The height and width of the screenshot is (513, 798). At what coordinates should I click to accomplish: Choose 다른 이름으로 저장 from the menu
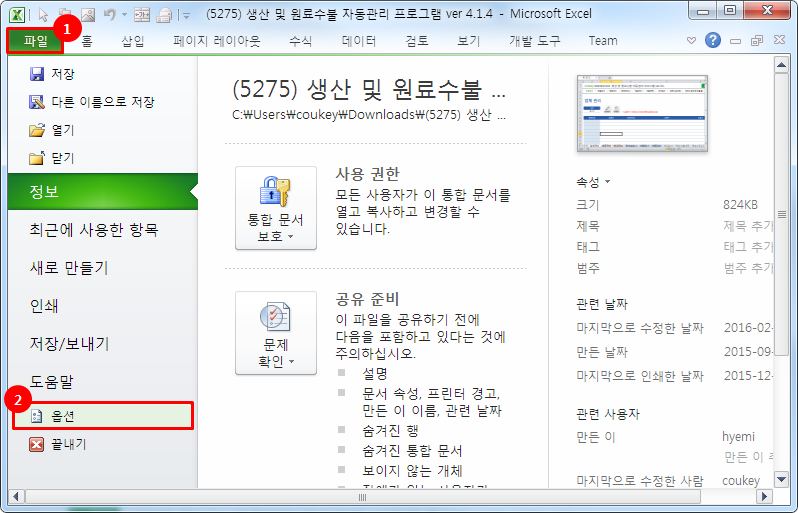102,102
